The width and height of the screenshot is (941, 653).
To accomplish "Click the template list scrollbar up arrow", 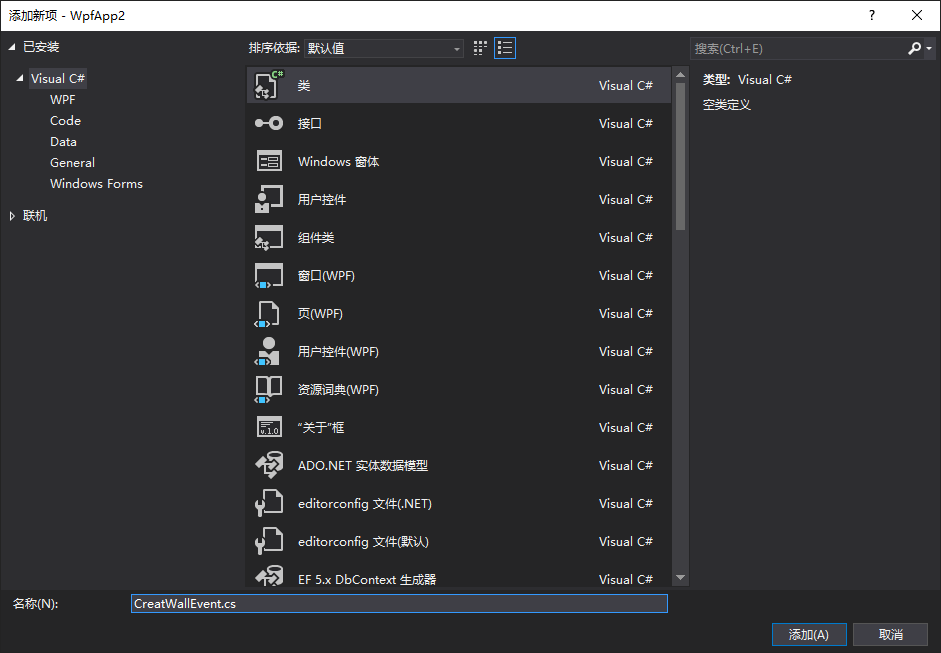I will click(680, 75).
